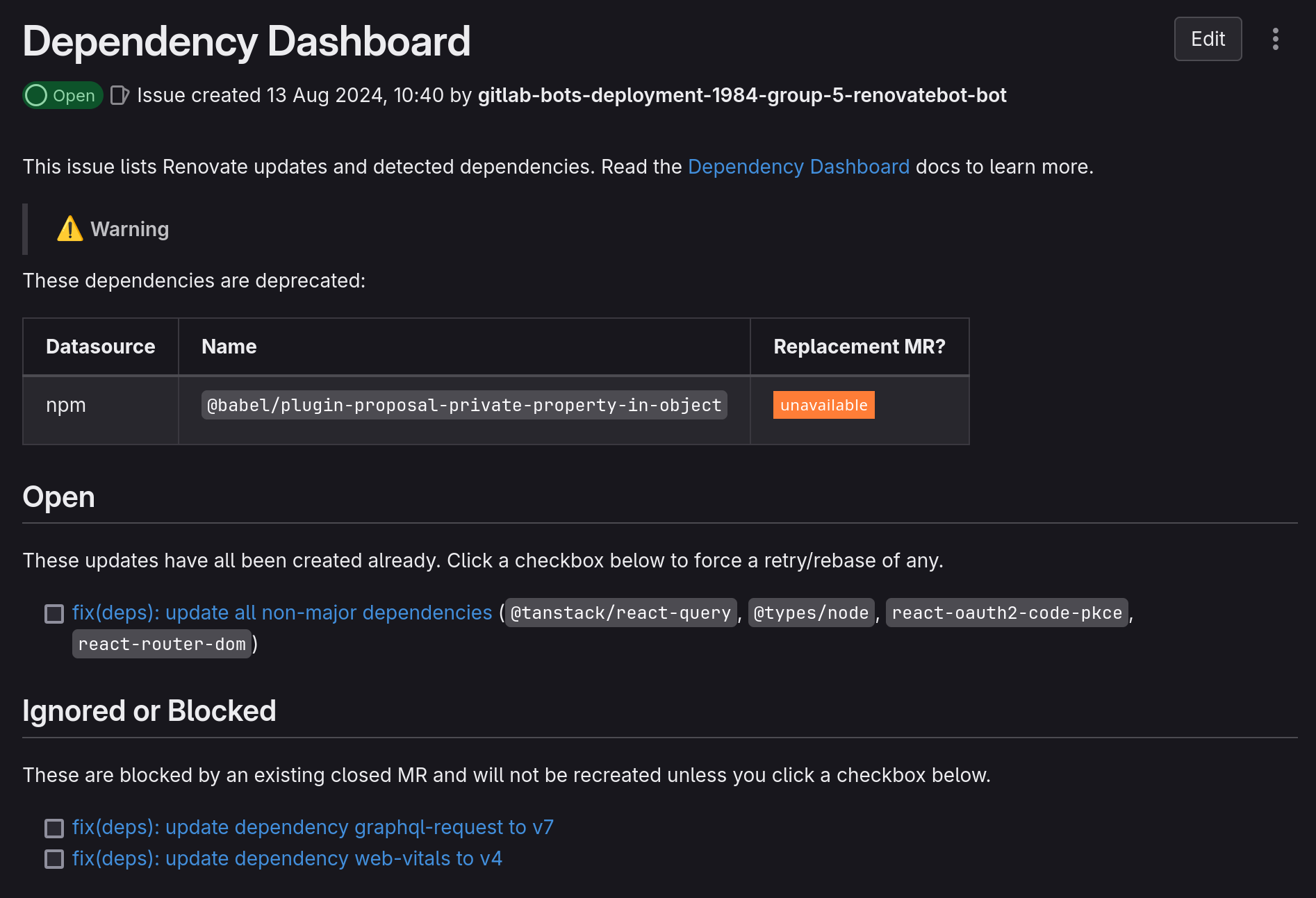Screen dimensions: 1316x898
Task: Click the orange unavailable label
Action: pos(823,405)
